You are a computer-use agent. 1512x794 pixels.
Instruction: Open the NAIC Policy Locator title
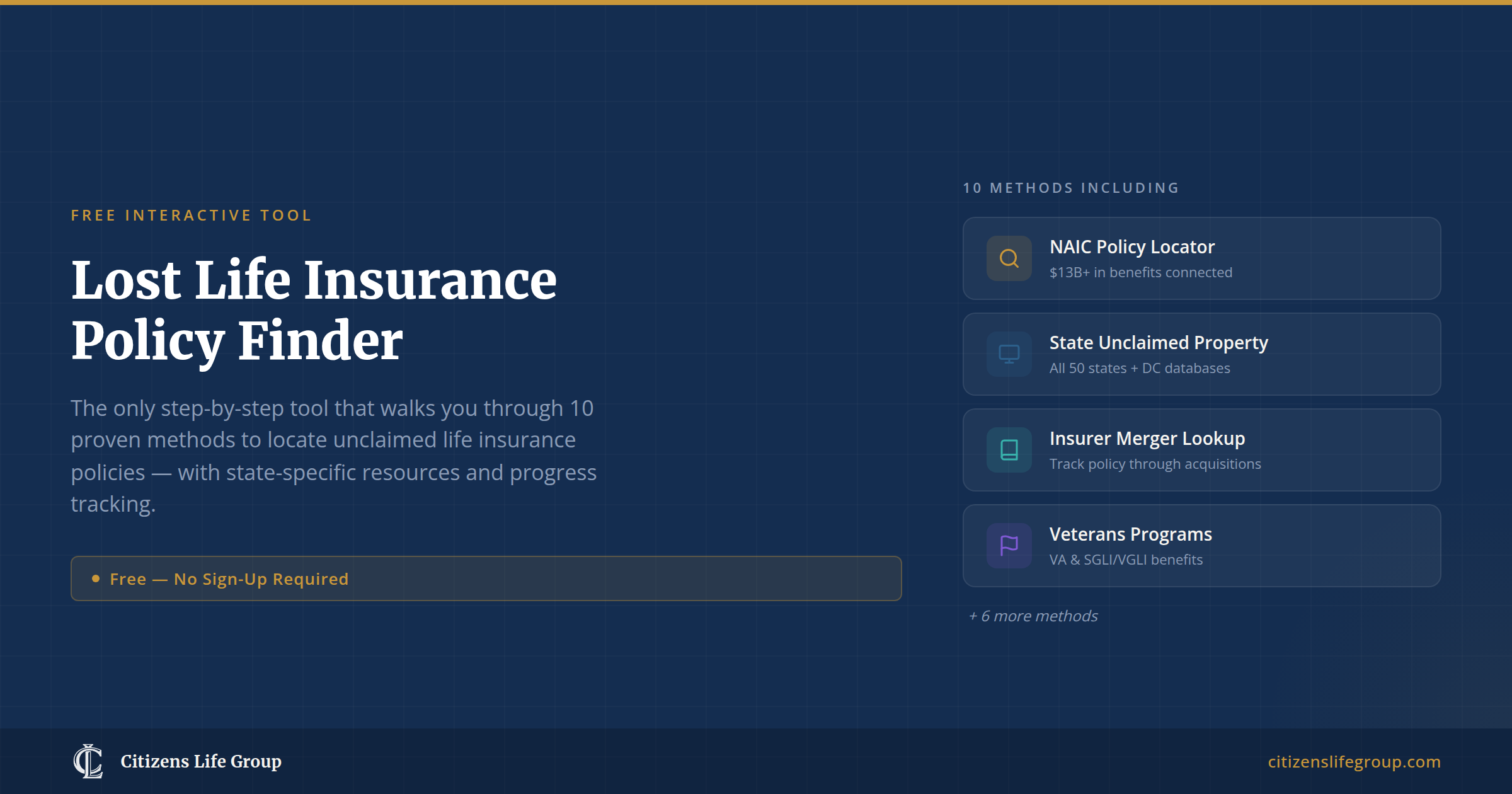tap(1131, 247)
